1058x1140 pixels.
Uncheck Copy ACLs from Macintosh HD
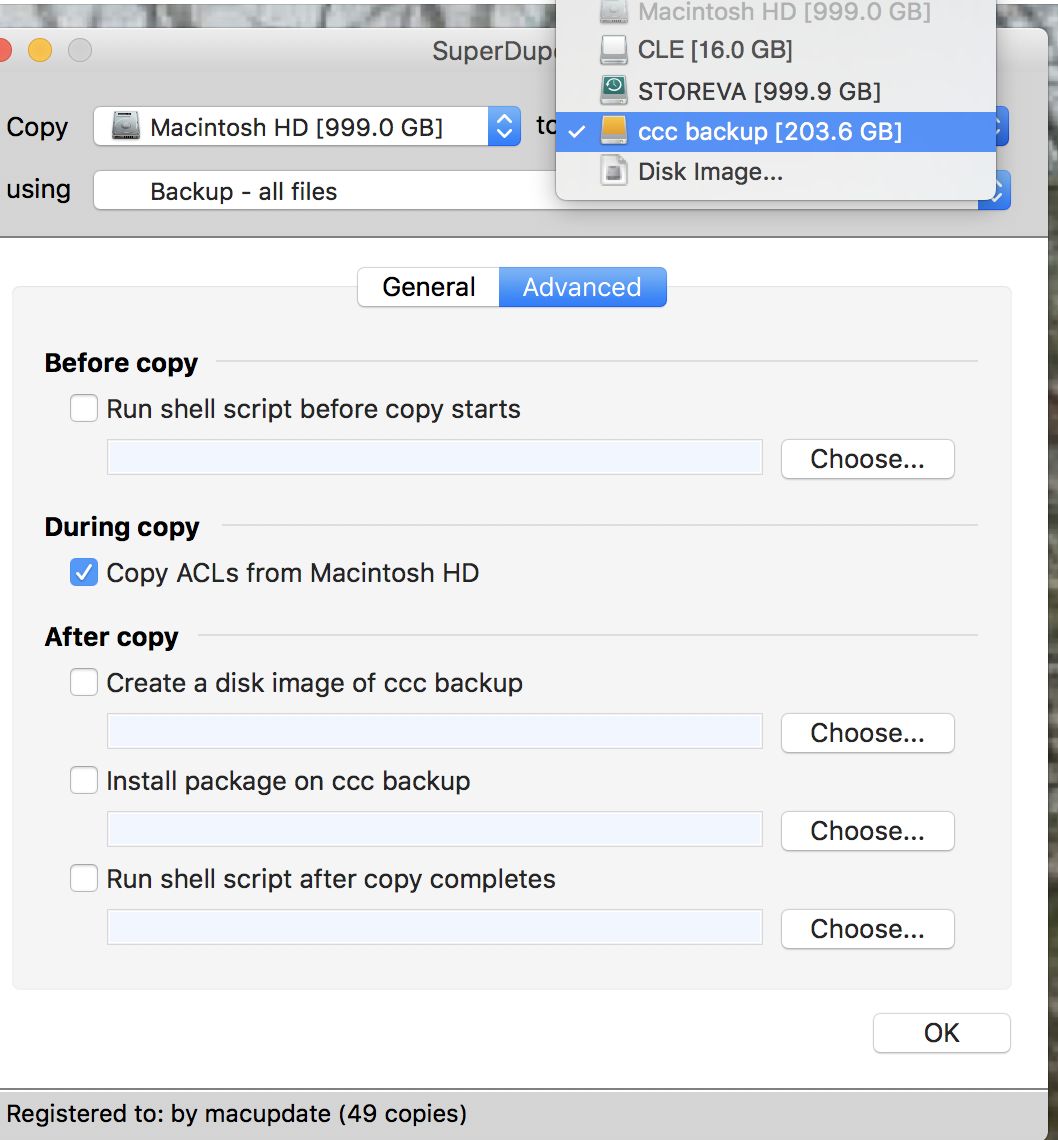pyautogui.click(x=84, y=573)
